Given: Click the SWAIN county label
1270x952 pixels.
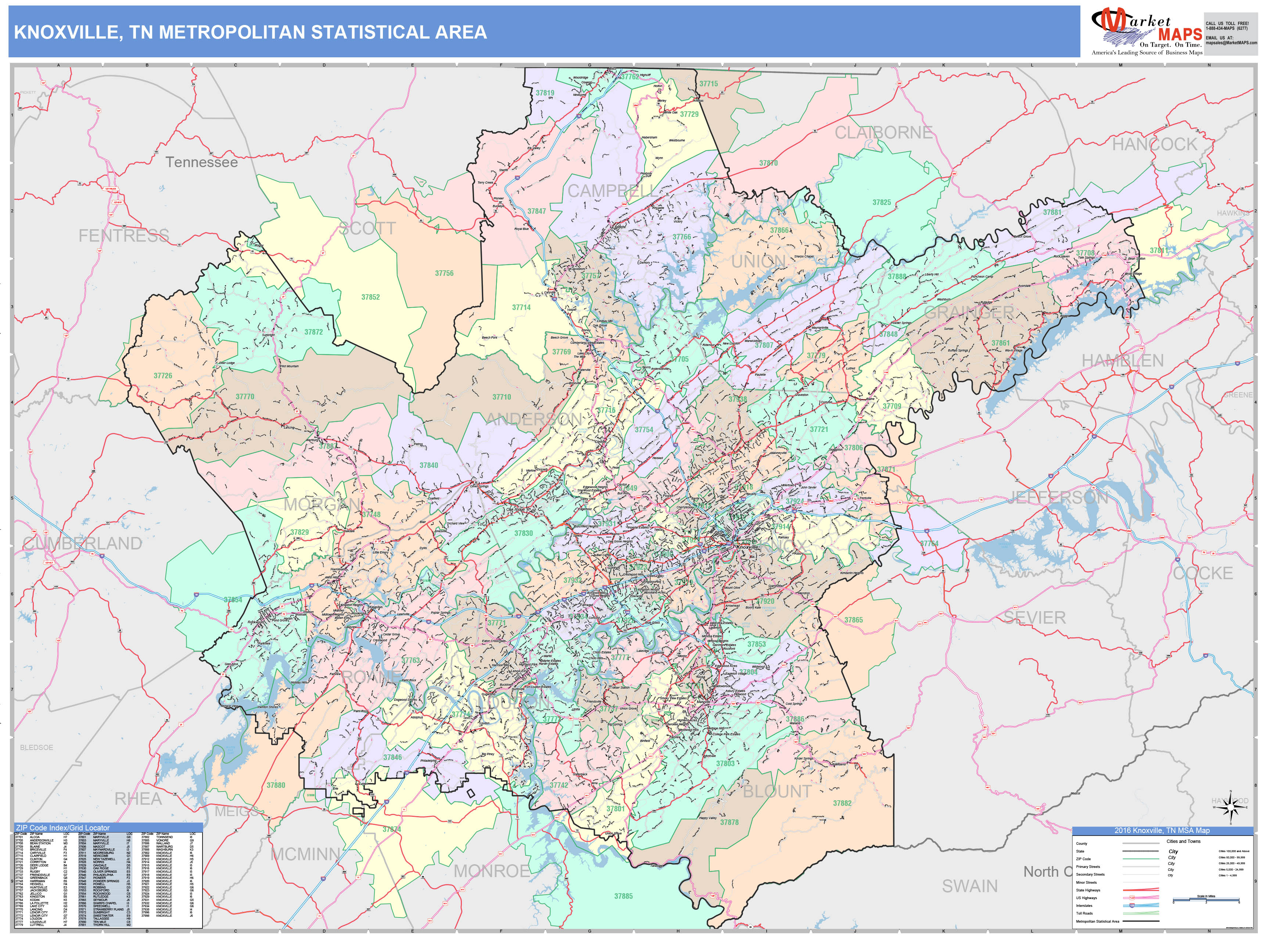Looking at the screenshot, I should click(970, 886).
